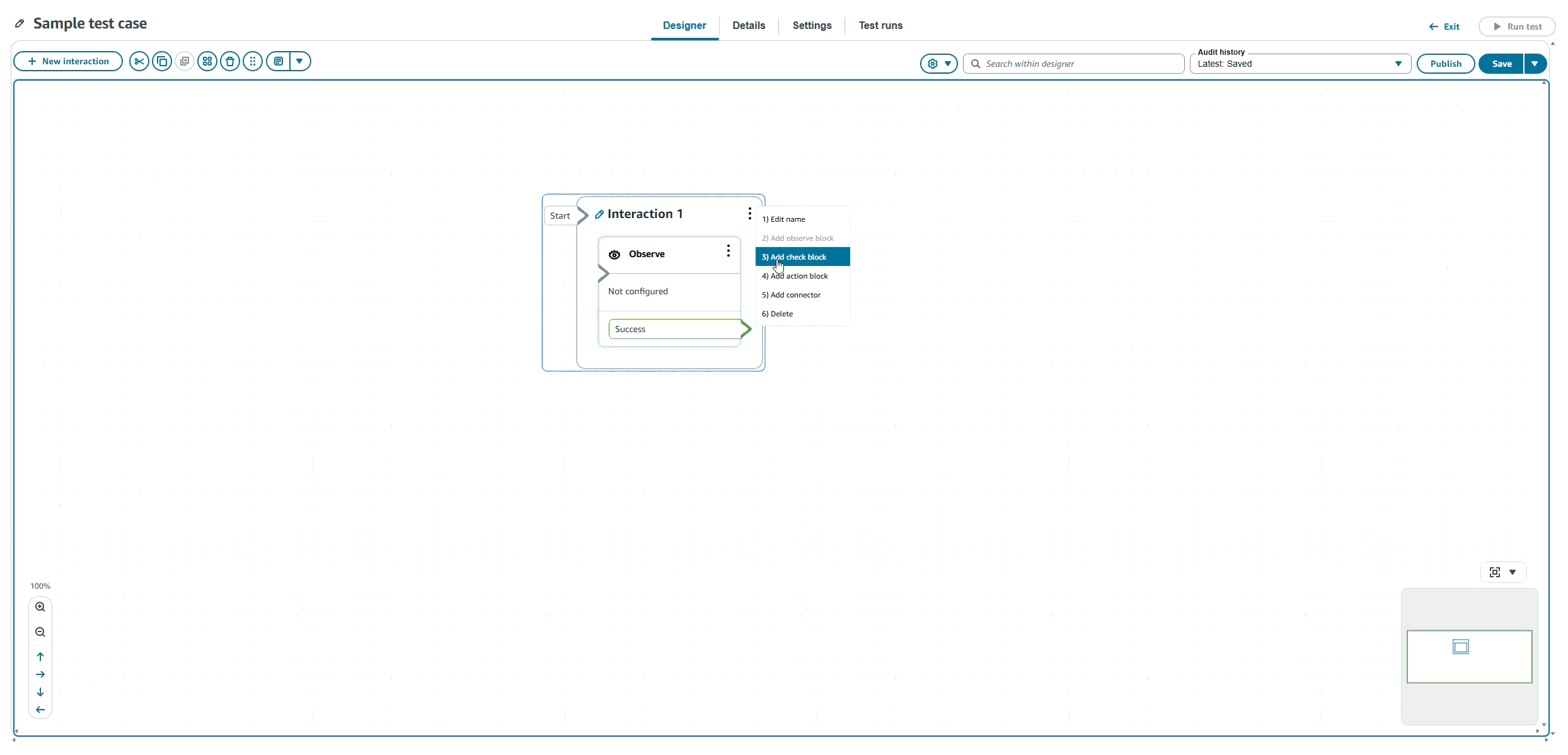Click the zoom in magnifier icon
Viewport: 1568px width, 755px height.
40,607
